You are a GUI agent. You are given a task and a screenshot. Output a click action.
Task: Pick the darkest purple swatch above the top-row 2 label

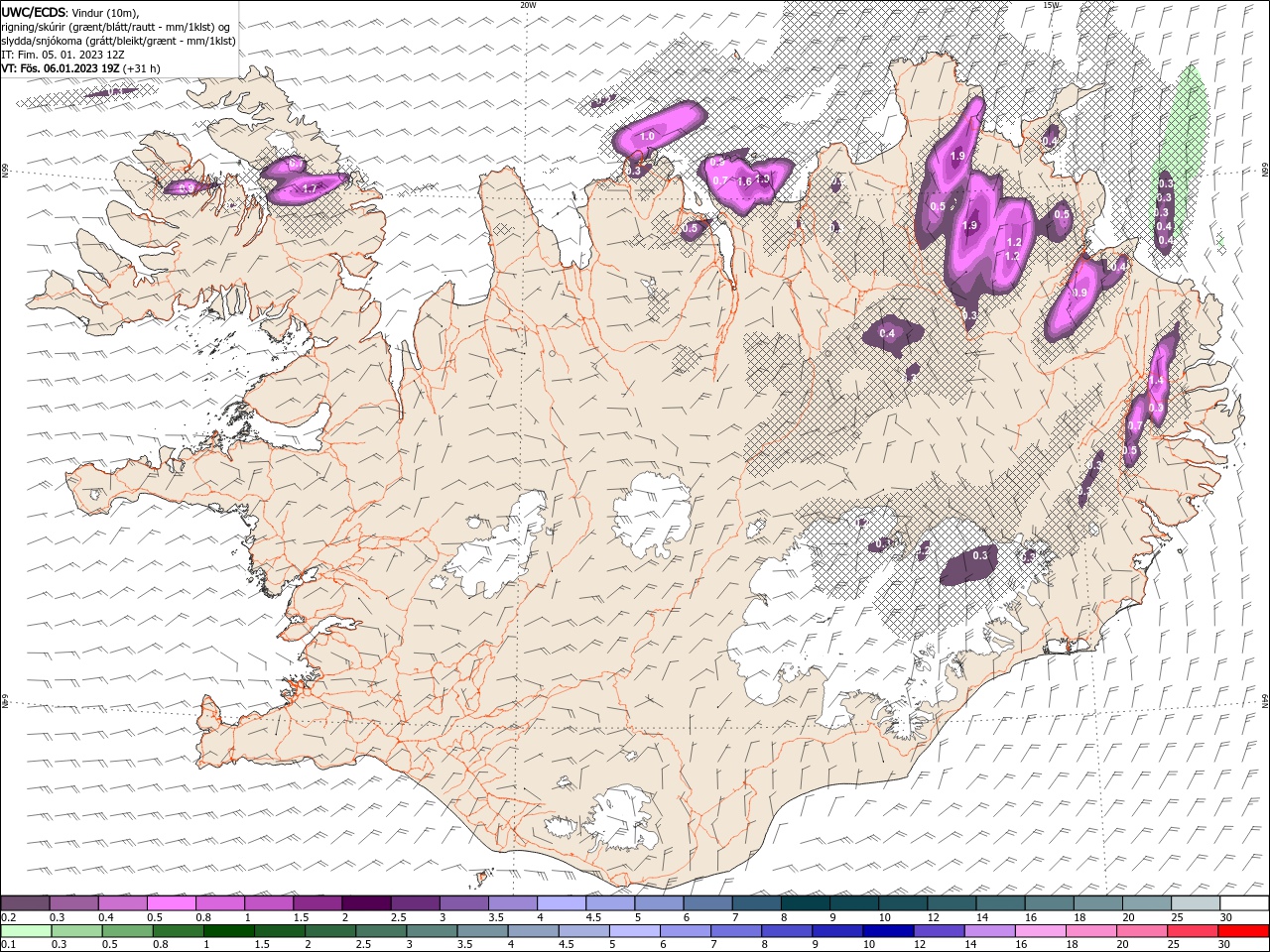coord(366,903)
